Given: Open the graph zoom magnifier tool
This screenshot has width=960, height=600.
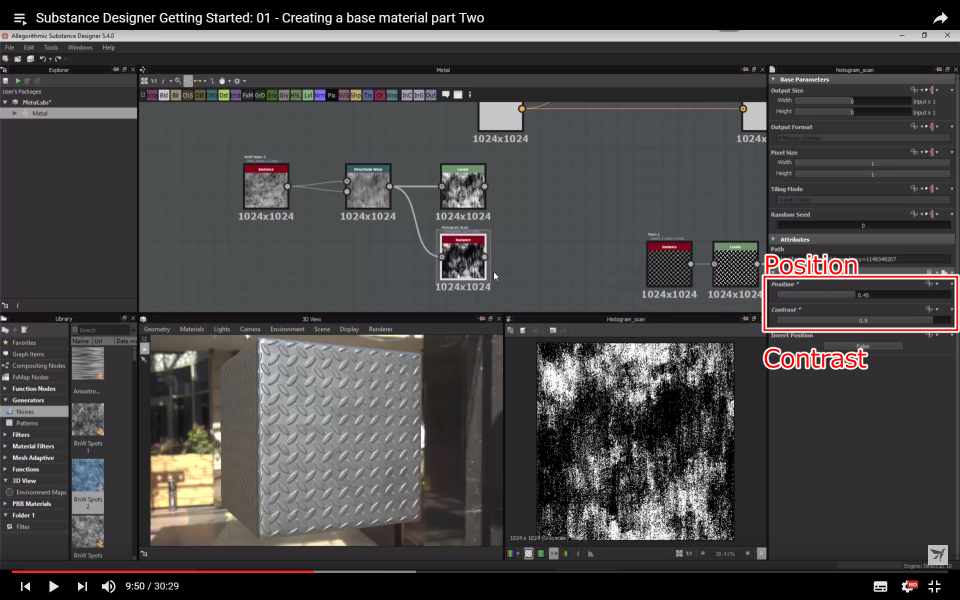Looking at the screenshot, I should point(178,81).
